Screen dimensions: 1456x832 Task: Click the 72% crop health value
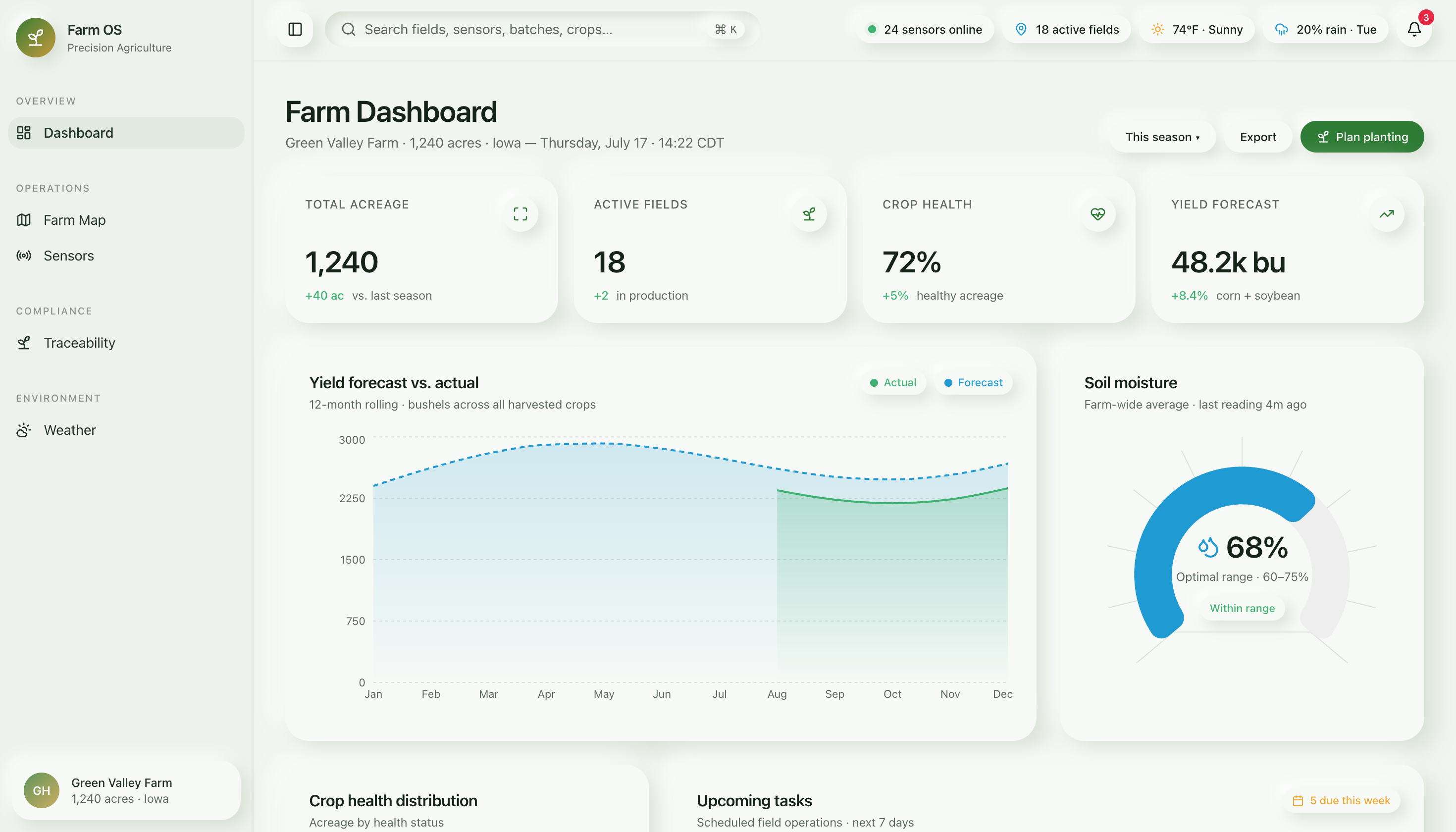pos(911,262)
